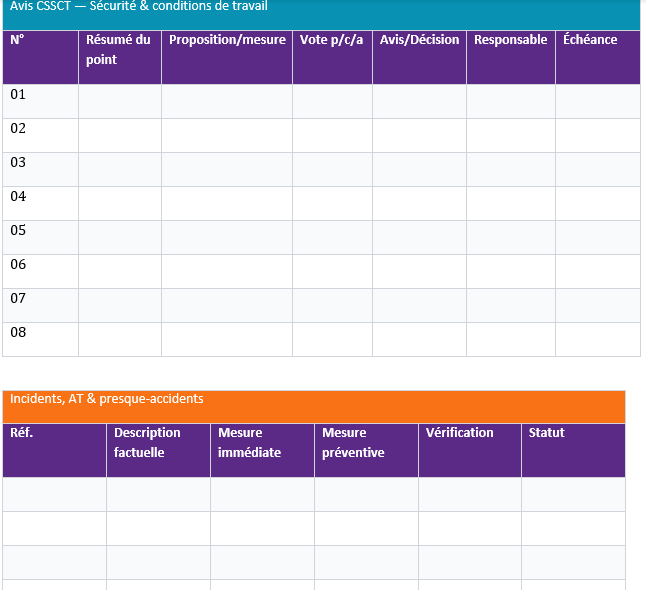Screen dimensions: 646x590
Task: Click the 'Vote p/c/a' header cell
Action: 332,56
